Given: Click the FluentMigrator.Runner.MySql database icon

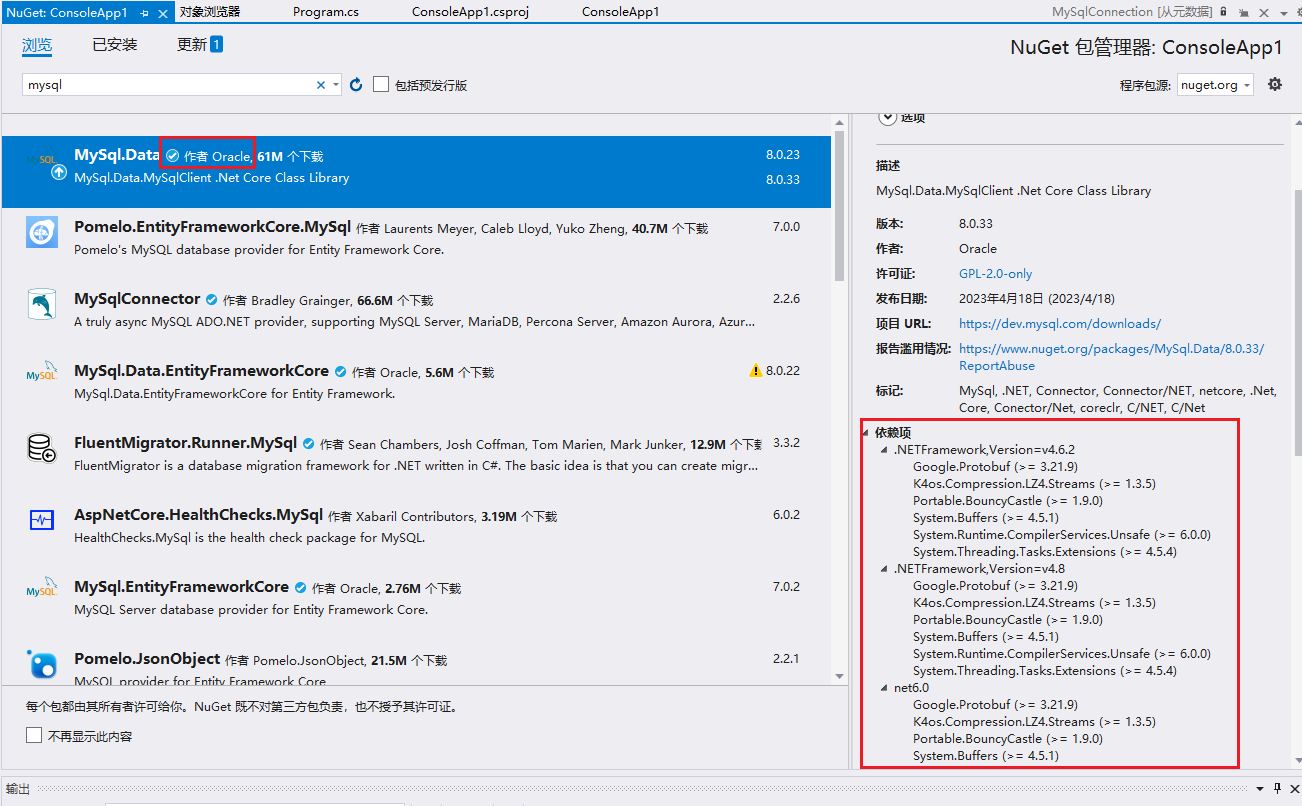Looking at the screenshot, I should pos(42,448).
